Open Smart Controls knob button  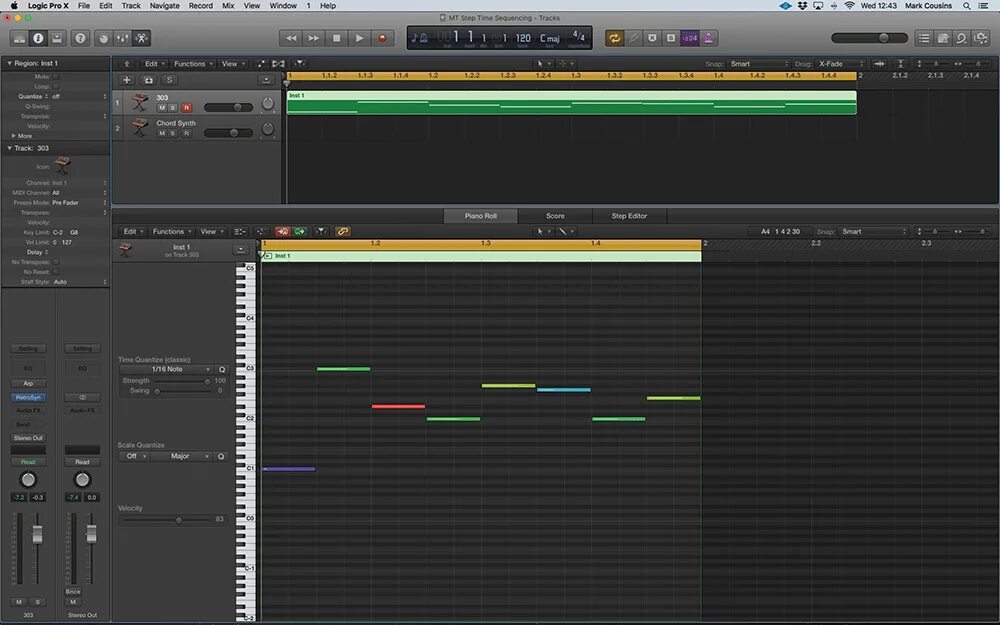[x=103, y=38]
